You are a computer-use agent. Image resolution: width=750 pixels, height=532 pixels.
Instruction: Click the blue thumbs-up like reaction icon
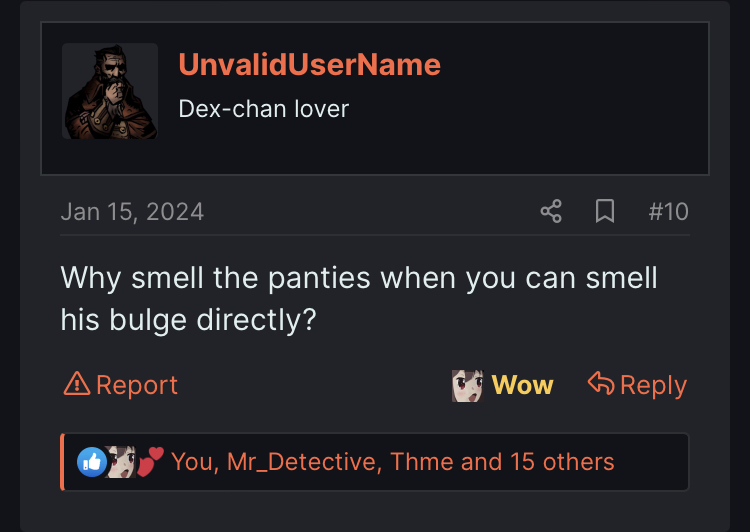[91, 462]
